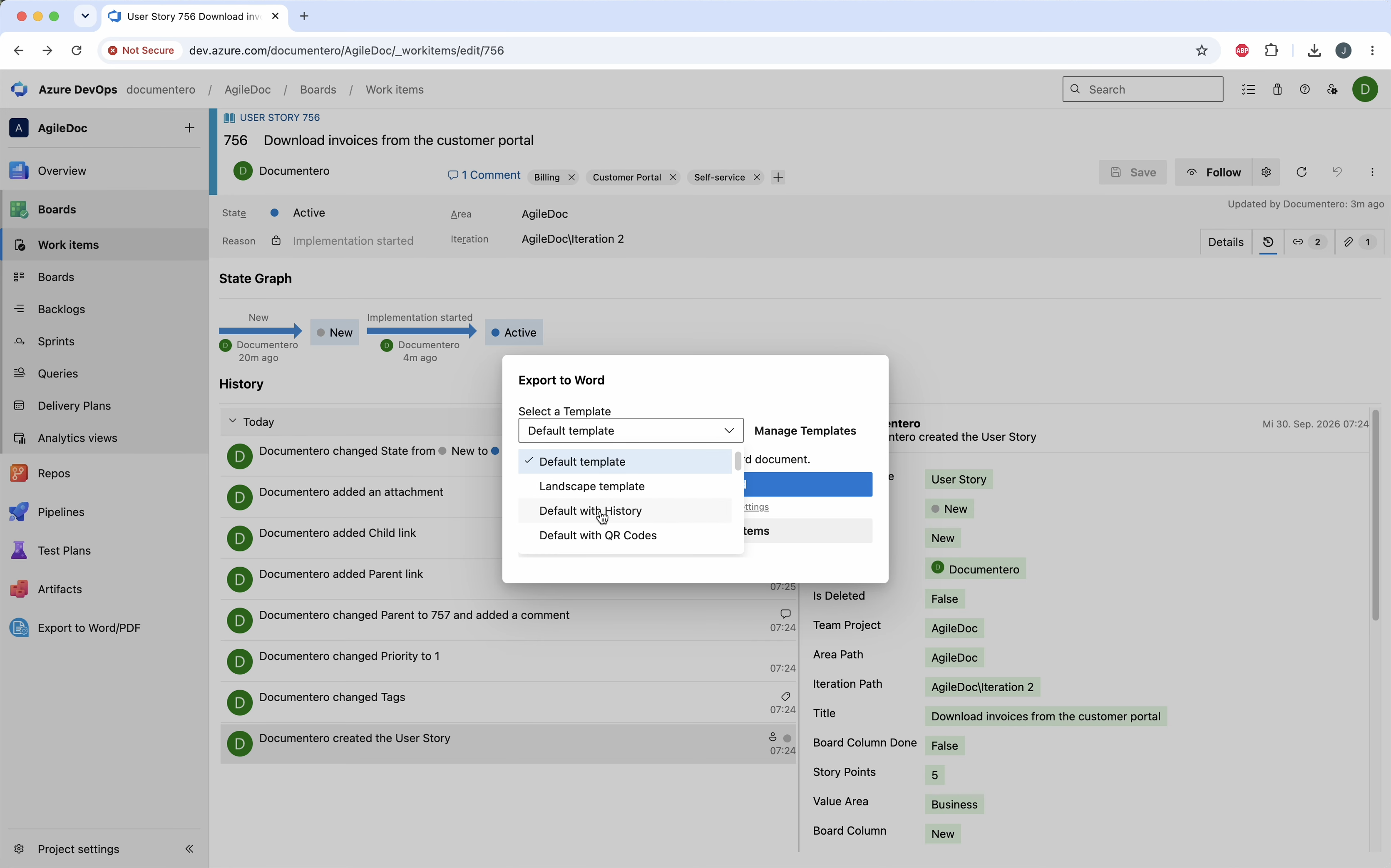Click the history details scrollbar
Viewport: 1391px width, 868px height.
(x=1375, y=515)
